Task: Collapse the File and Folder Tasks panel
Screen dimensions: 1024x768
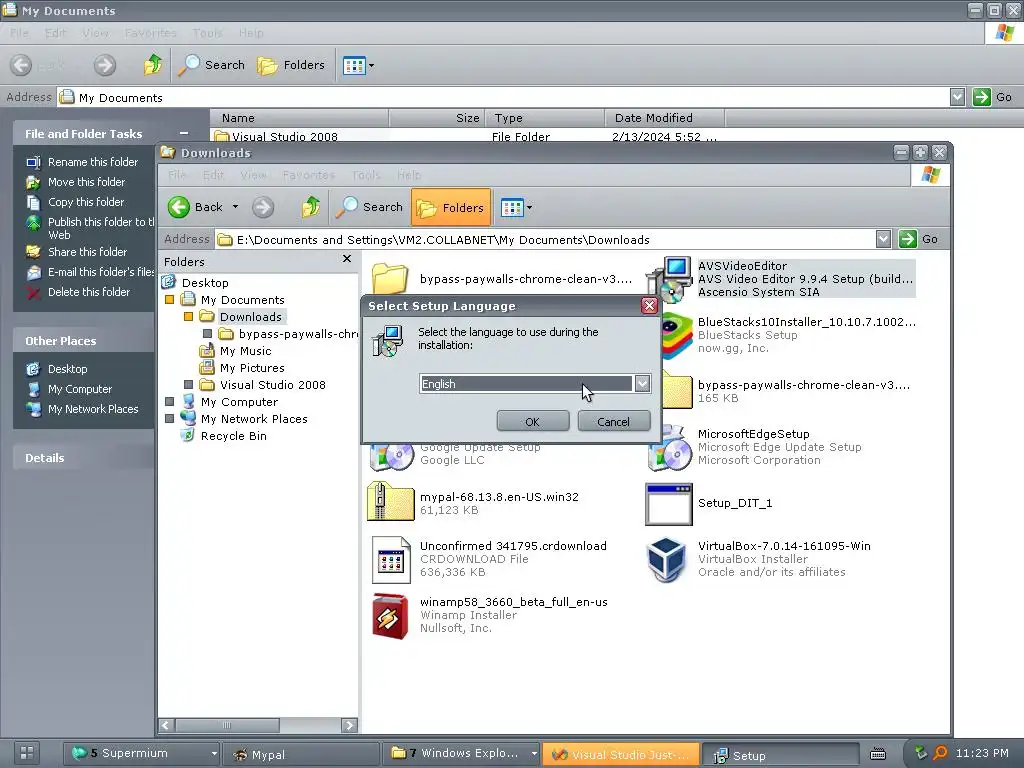Action: [184, 133]
